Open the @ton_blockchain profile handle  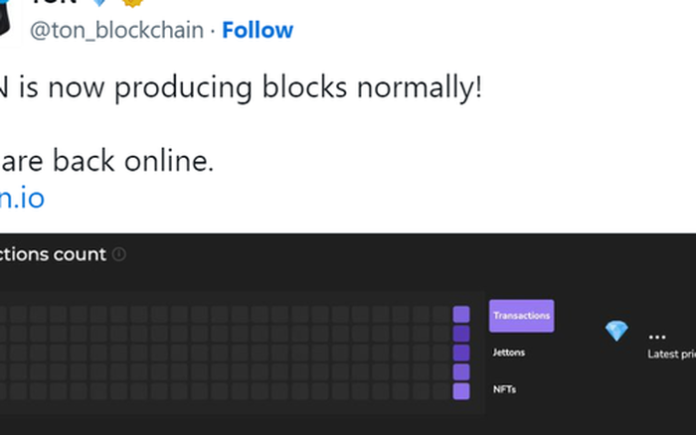(117, 31)
